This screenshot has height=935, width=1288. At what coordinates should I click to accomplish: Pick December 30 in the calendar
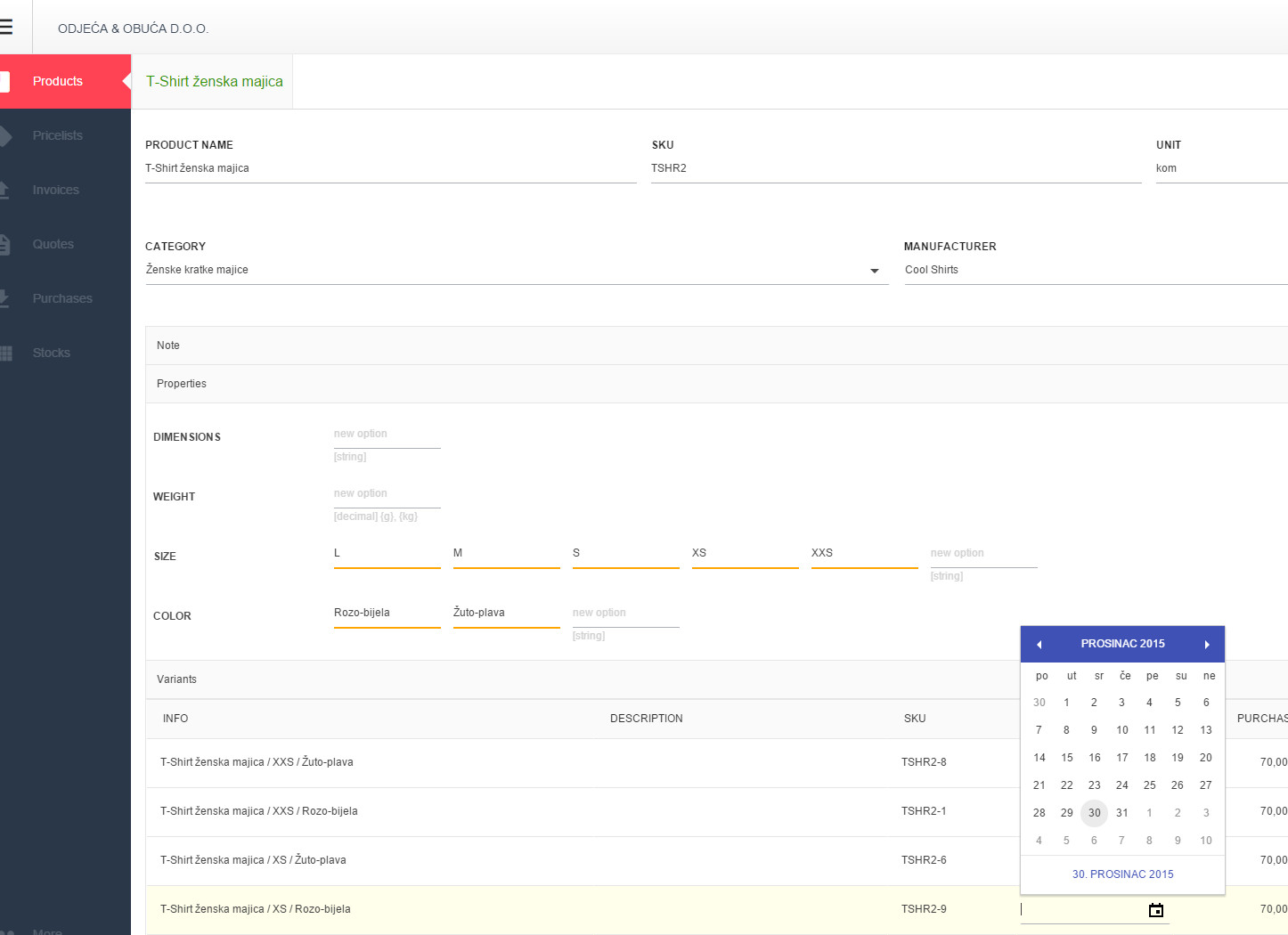point(1095,813)
